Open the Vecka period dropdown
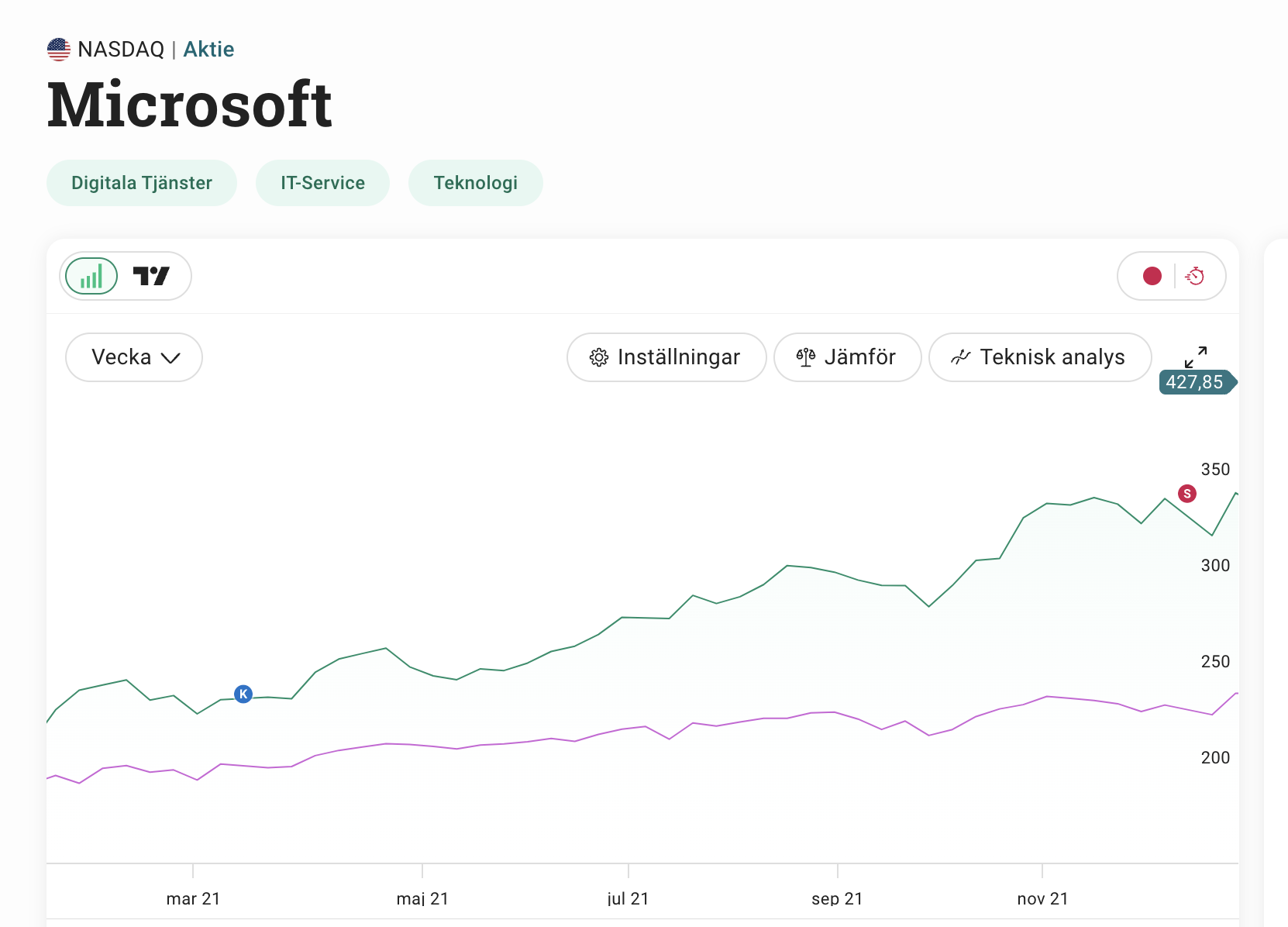The image size is (1288, 927). point(133,357)
